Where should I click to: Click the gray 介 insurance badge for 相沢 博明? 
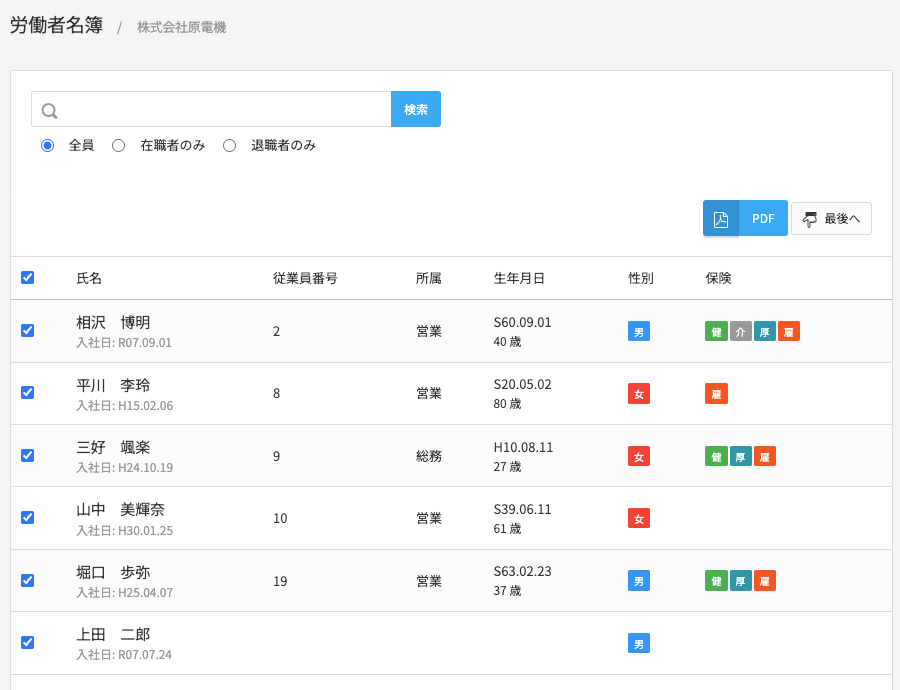pos(740,332)
